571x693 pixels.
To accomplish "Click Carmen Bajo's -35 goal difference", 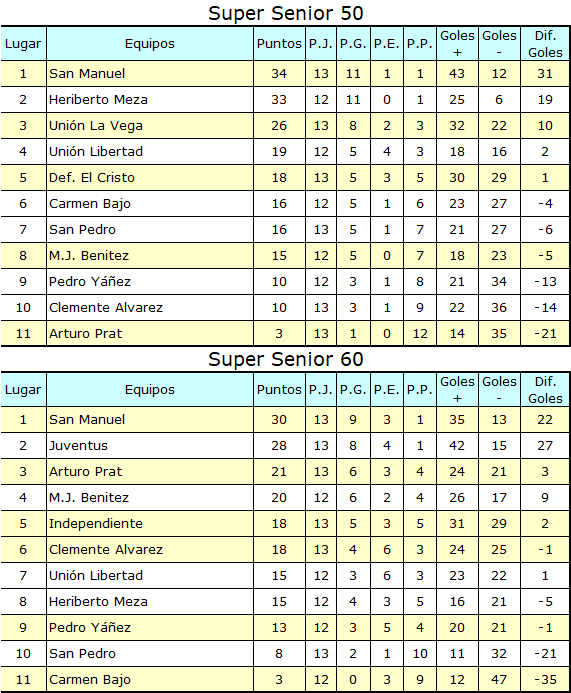I will click(545, 680).
